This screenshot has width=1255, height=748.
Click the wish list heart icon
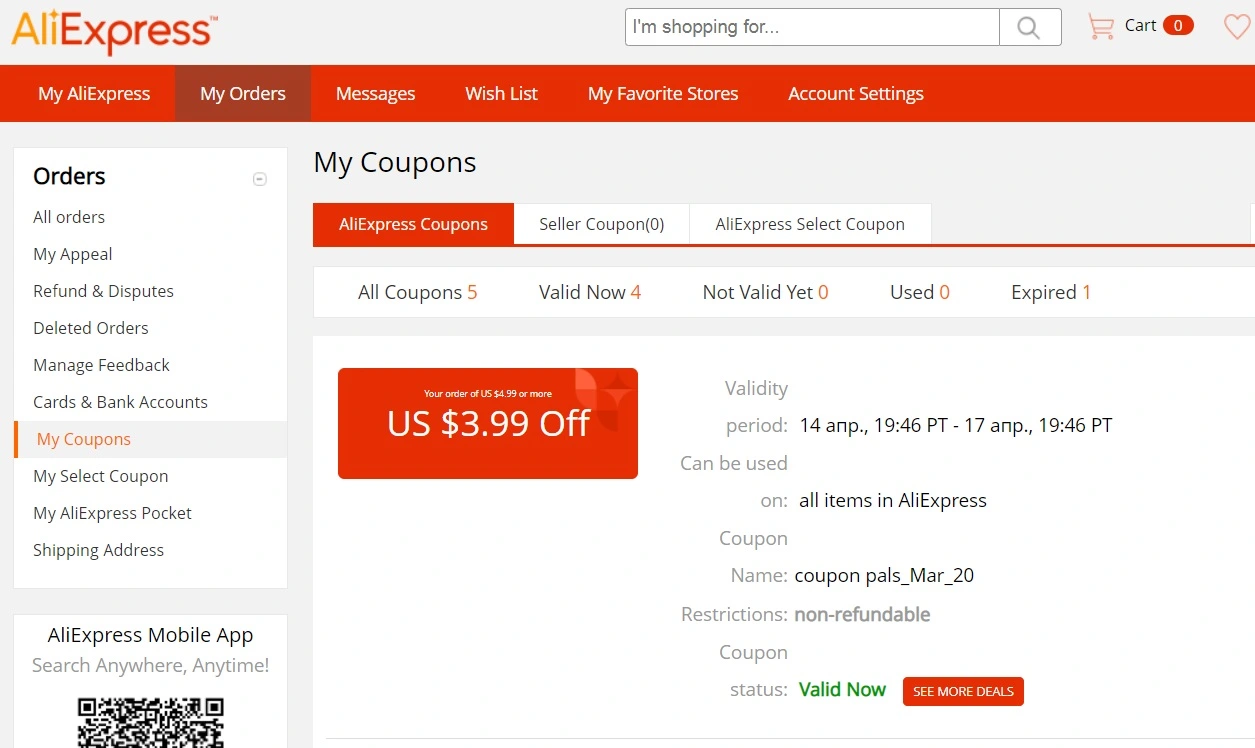pos(1238,27)
